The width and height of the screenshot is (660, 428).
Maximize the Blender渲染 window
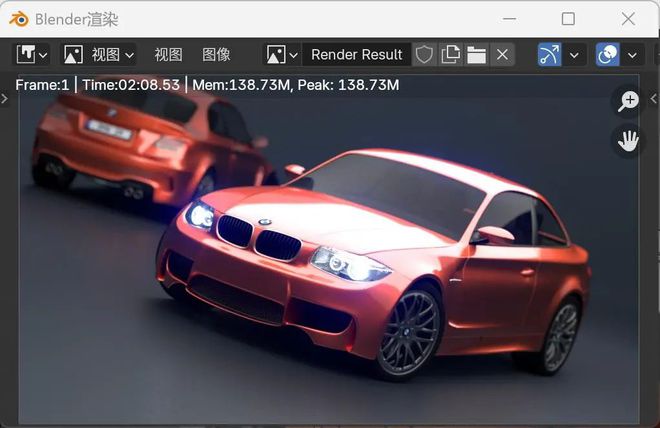tap(568, 19)
